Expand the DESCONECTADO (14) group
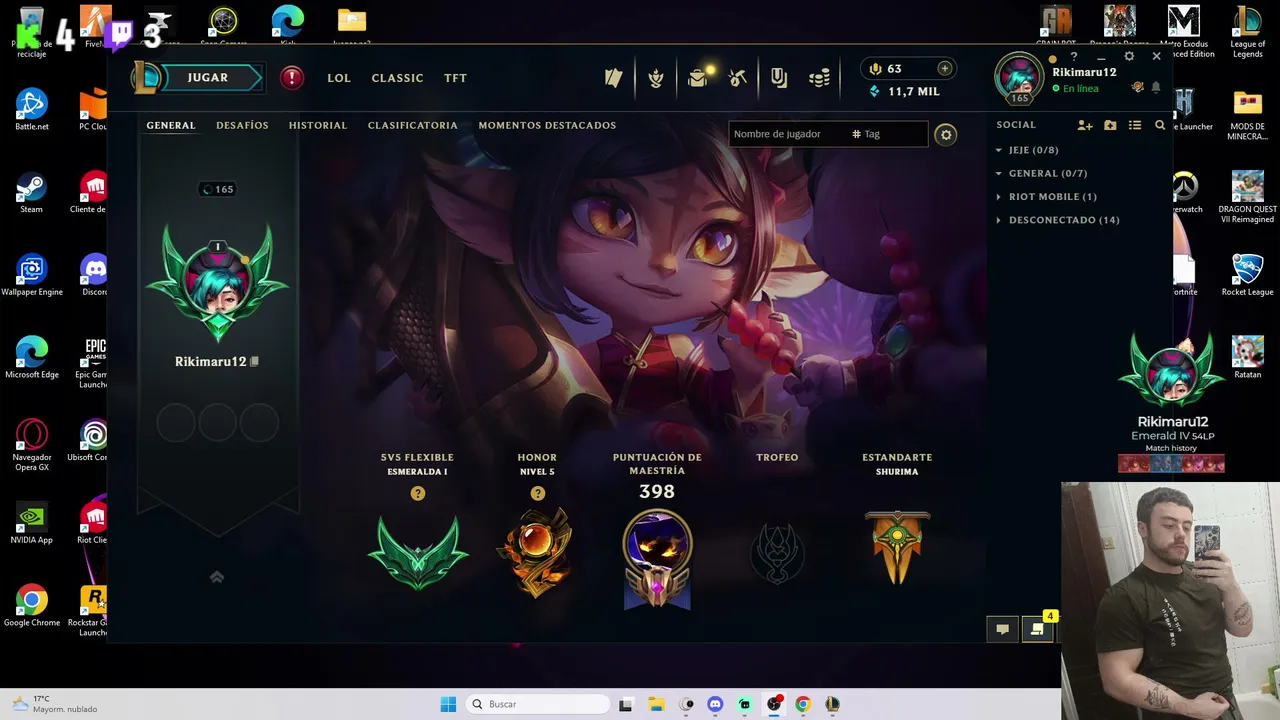This screenshot has height=720, width=1280. coord(1057,220)
